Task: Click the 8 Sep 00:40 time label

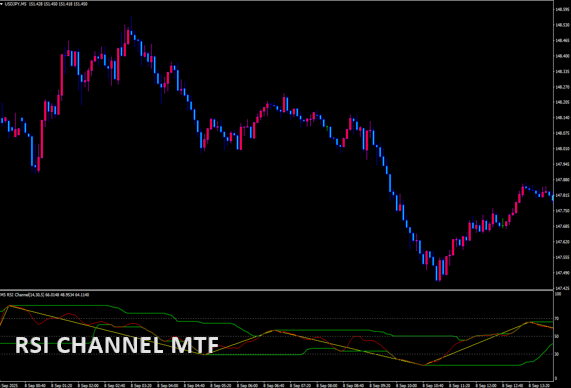Action: point(35,385)
